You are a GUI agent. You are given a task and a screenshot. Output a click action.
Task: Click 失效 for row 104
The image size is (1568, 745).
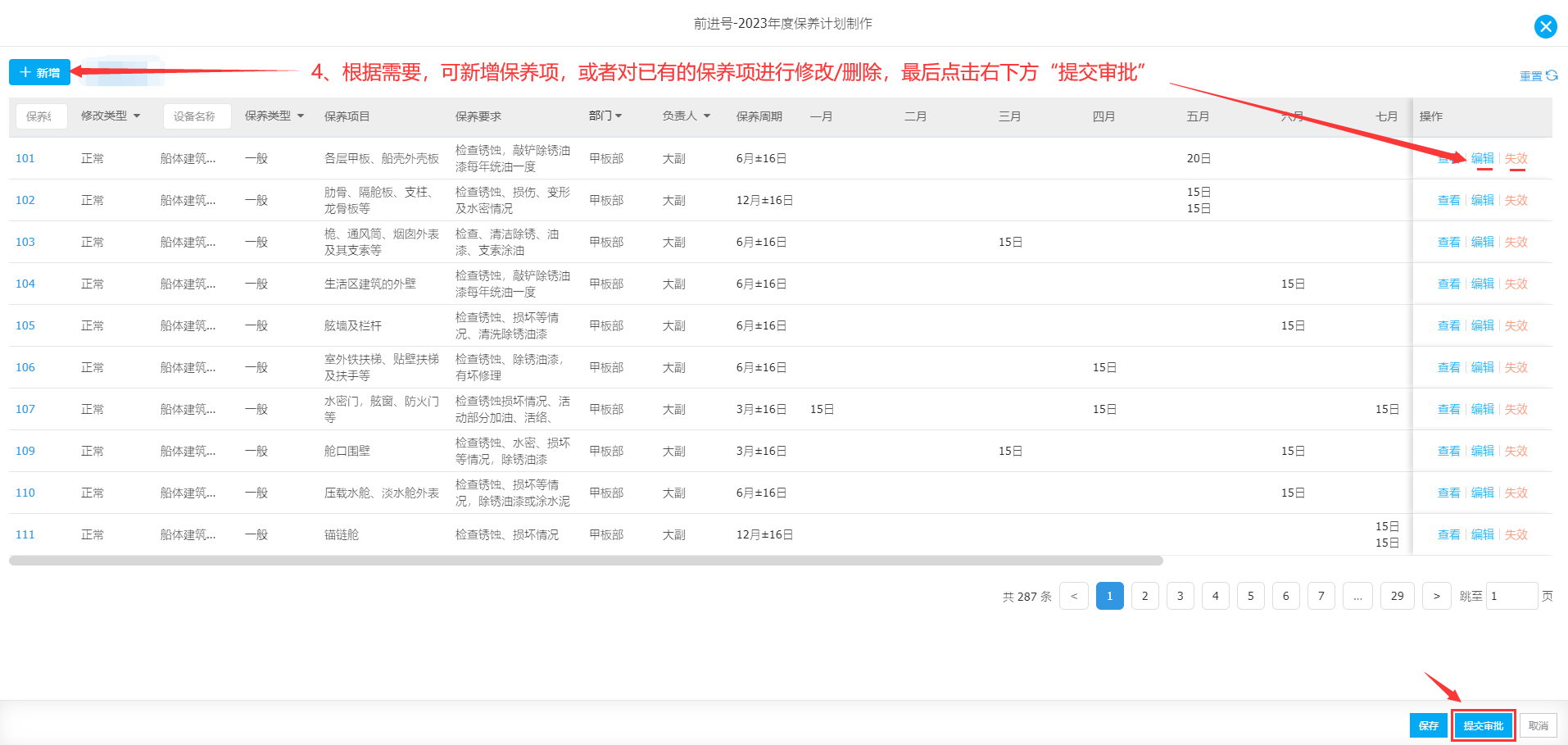point(1516,284)
